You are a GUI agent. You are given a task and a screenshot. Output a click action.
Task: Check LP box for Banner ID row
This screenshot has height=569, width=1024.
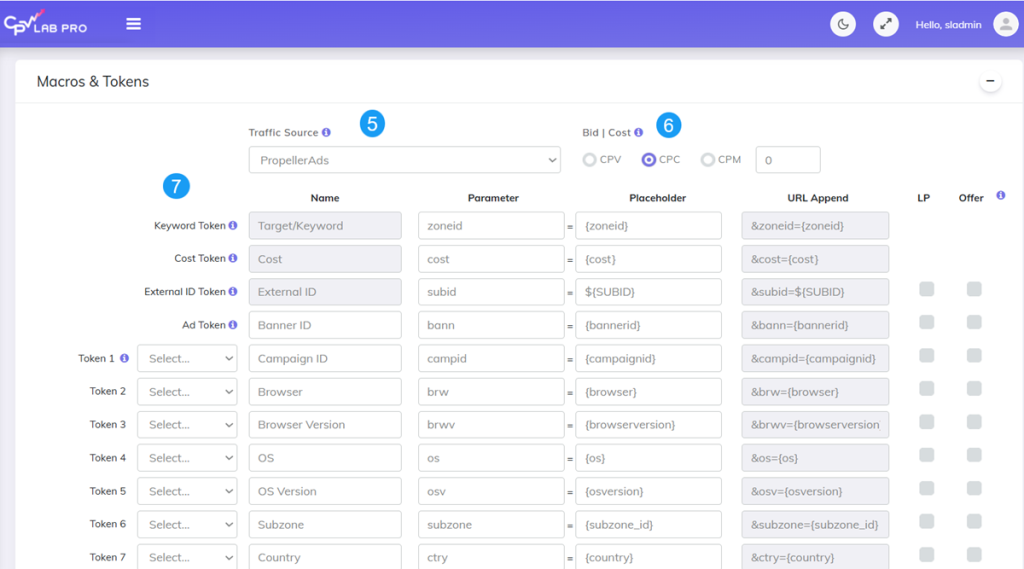coord(926,322)
